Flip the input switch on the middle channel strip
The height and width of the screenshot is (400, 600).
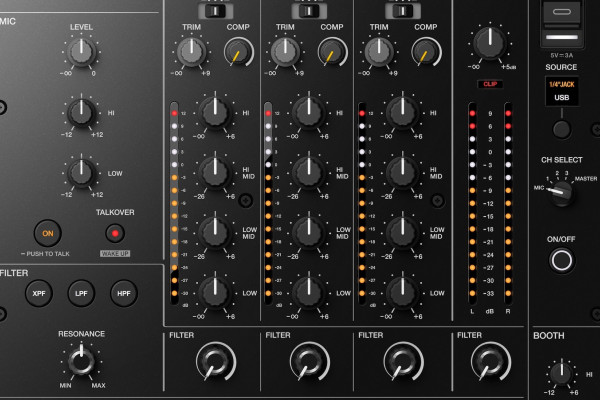coord(309,10)
